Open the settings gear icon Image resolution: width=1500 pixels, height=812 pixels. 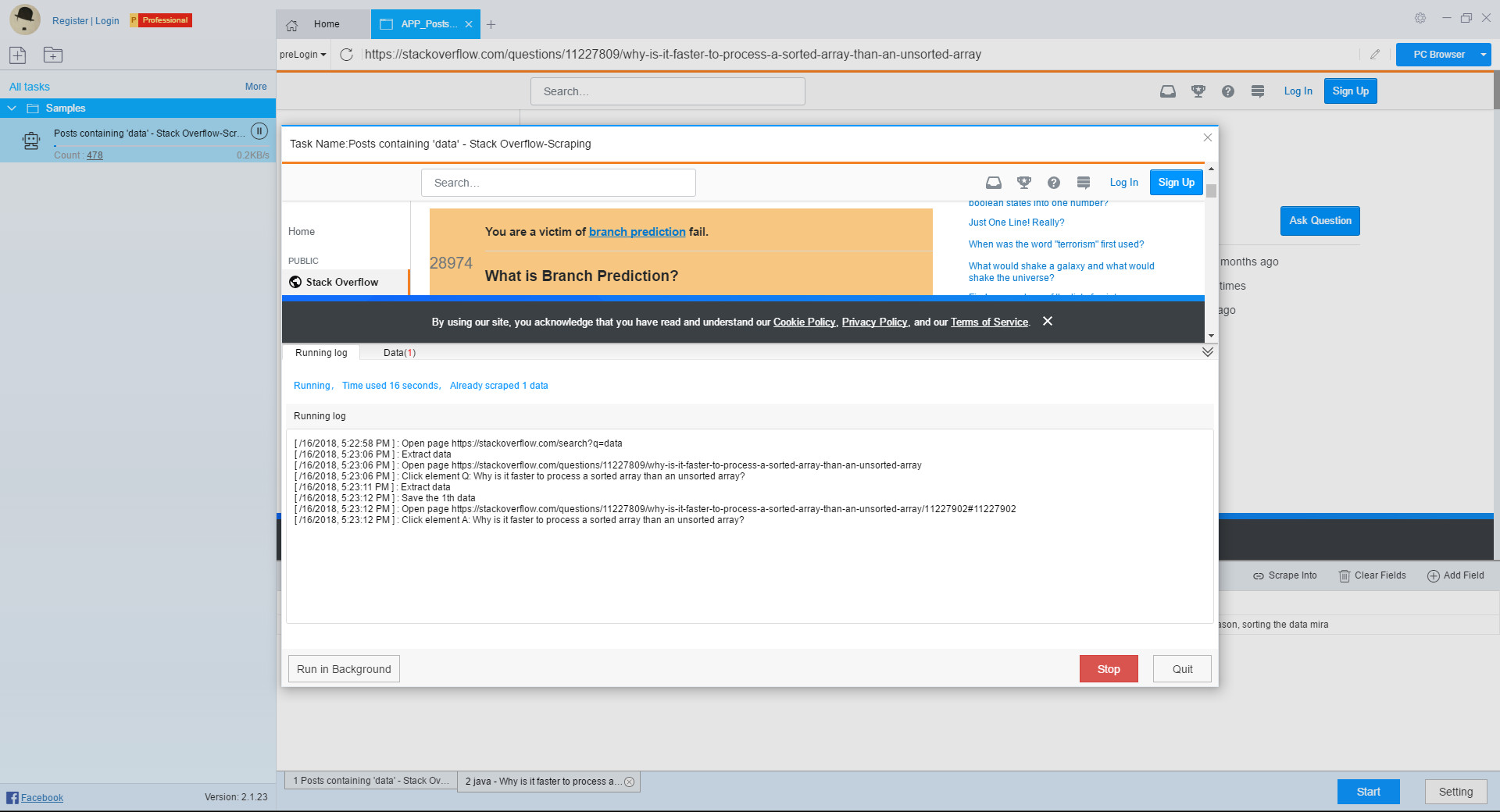(1420, 18)
